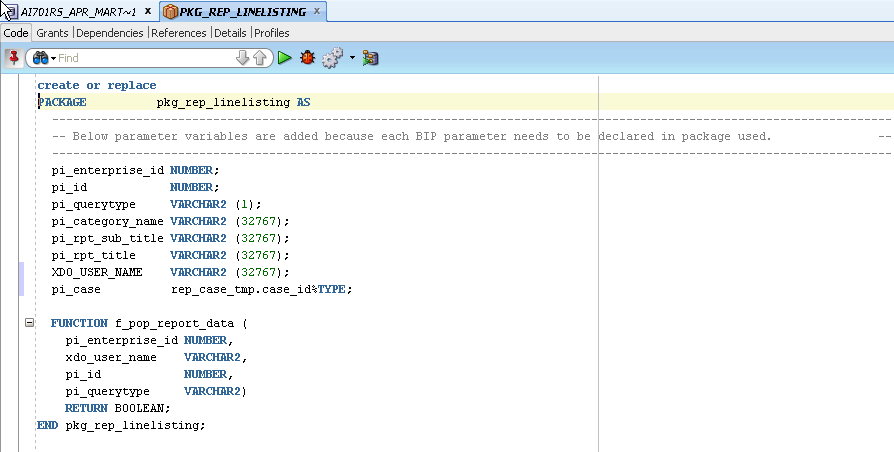The height and width of the screenshot is (452, 894).
Task: Click the XDO_USER_NAME declaration line
Action: tap(170, 272)
